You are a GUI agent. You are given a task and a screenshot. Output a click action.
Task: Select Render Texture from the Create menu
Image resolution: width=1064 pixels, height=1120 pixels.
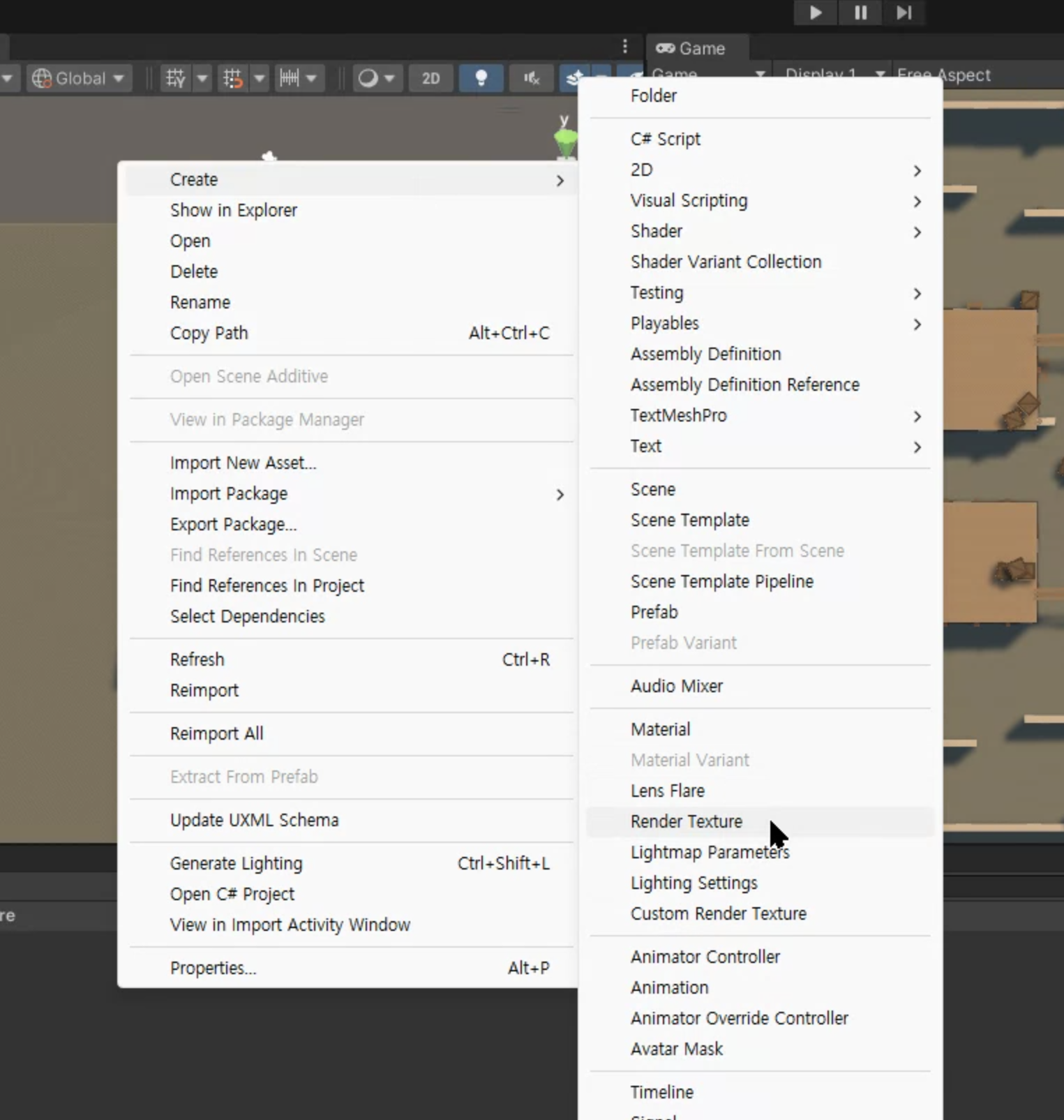[x=760, y=821]
